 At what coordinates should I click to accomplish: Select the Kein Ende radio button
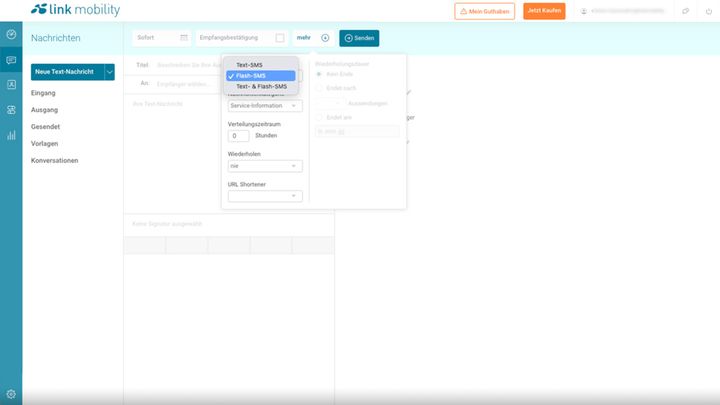pyautogui.click(x=319, y=74)
